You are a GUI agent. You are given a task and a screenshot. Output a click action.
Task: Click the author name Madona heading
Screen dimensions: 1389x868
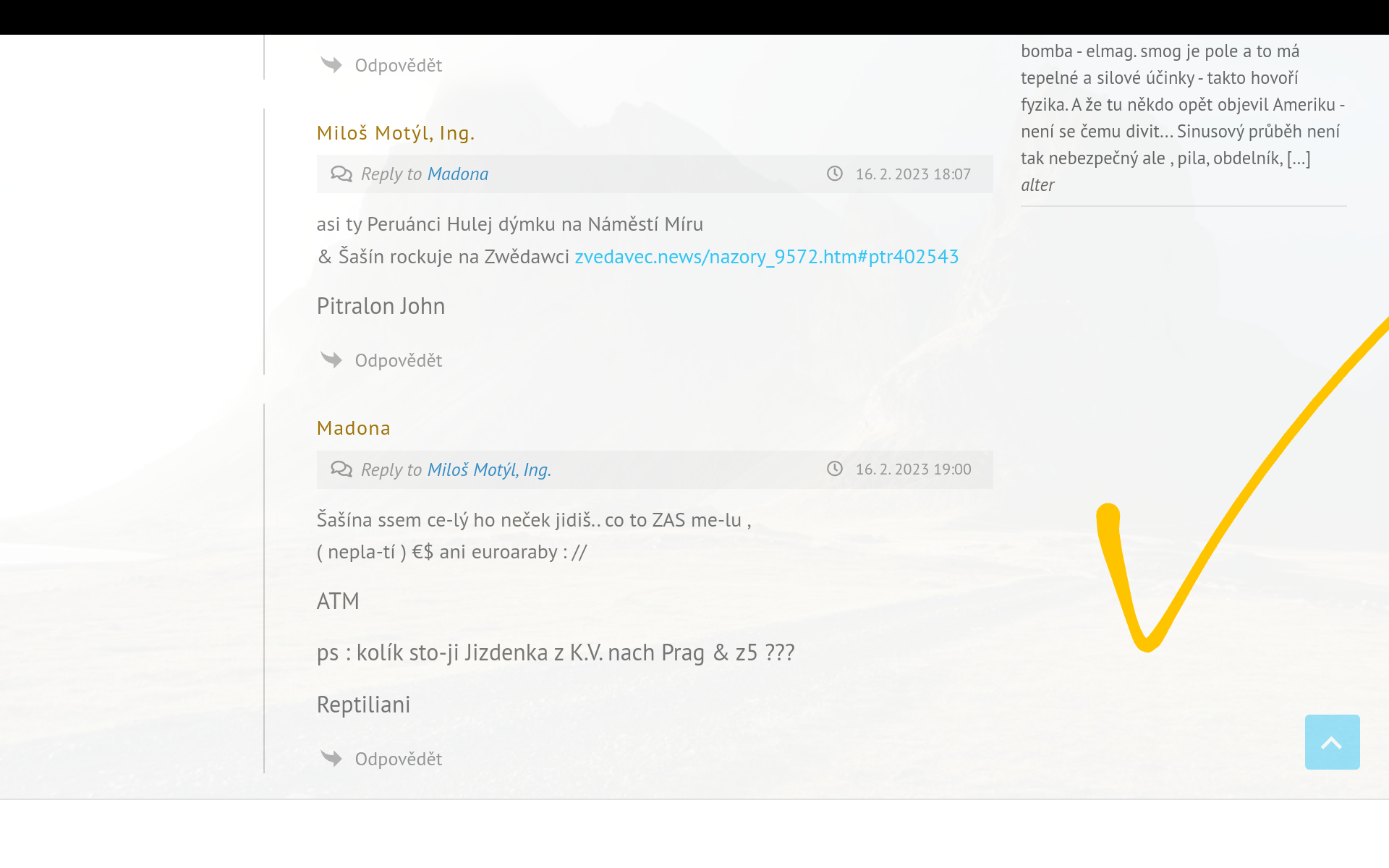(x=354, y=428)
